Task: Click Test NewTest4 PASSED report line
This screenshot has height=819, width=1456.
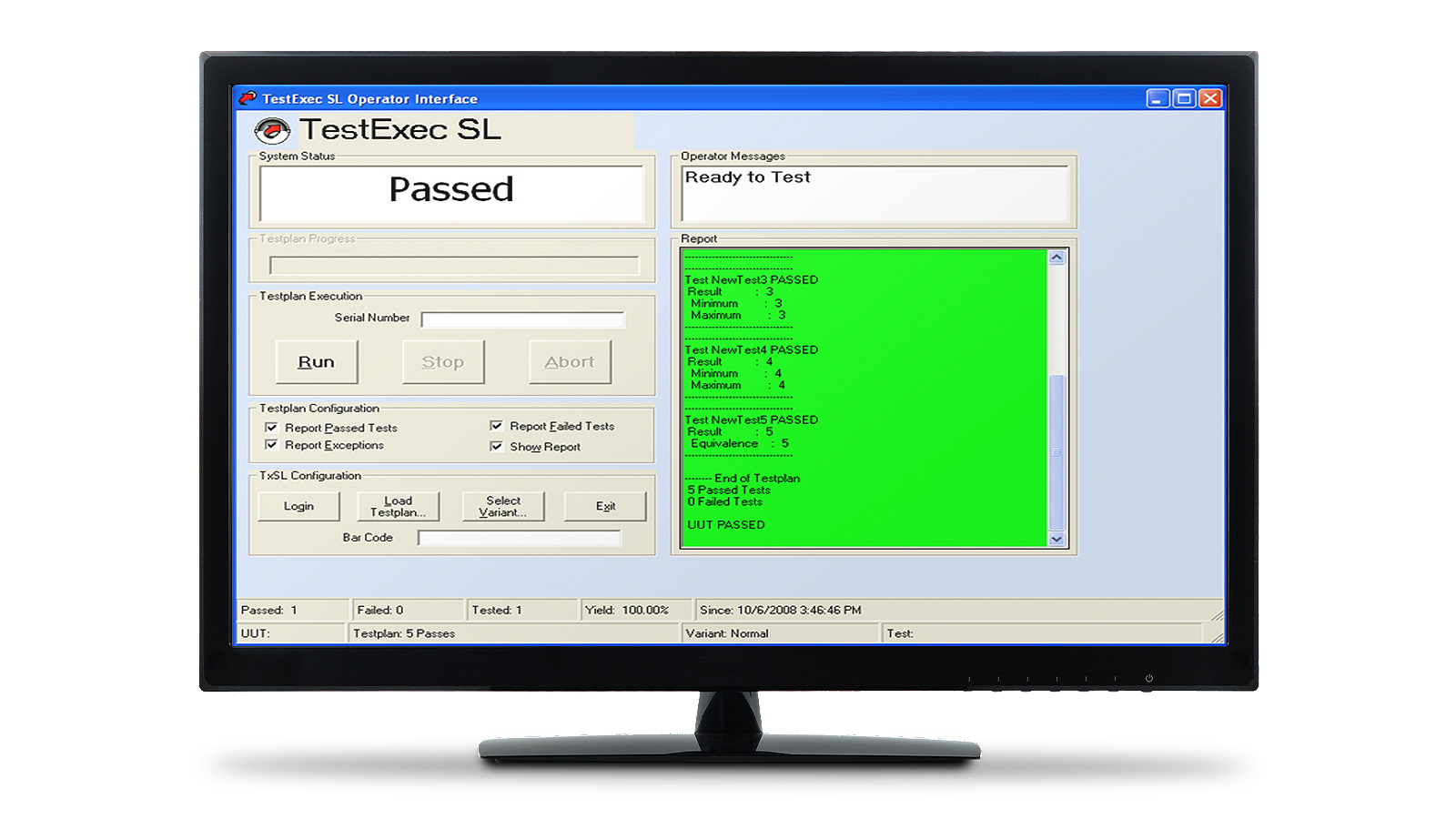Action: point(752,350)
